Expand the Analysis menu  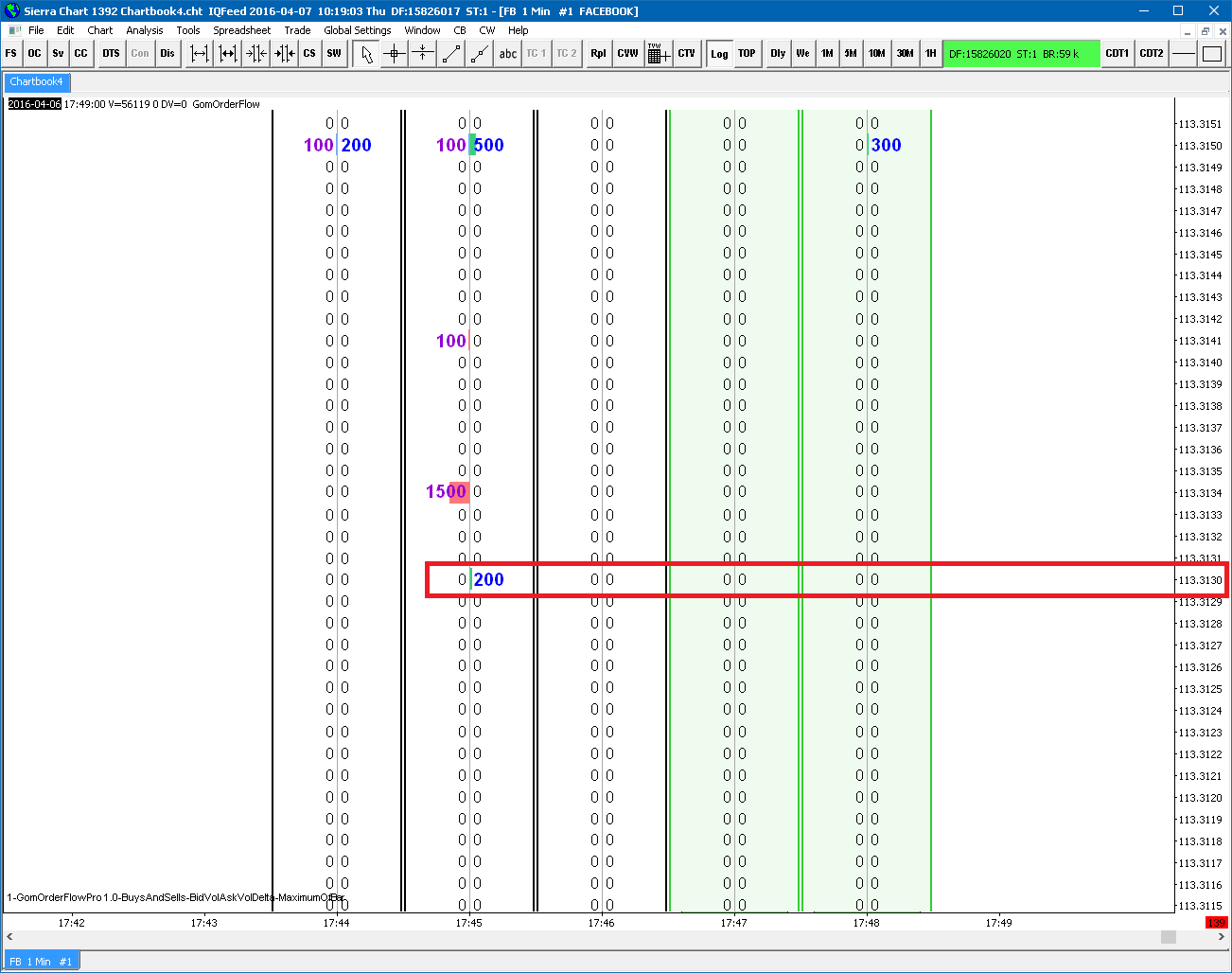[144, 30]
